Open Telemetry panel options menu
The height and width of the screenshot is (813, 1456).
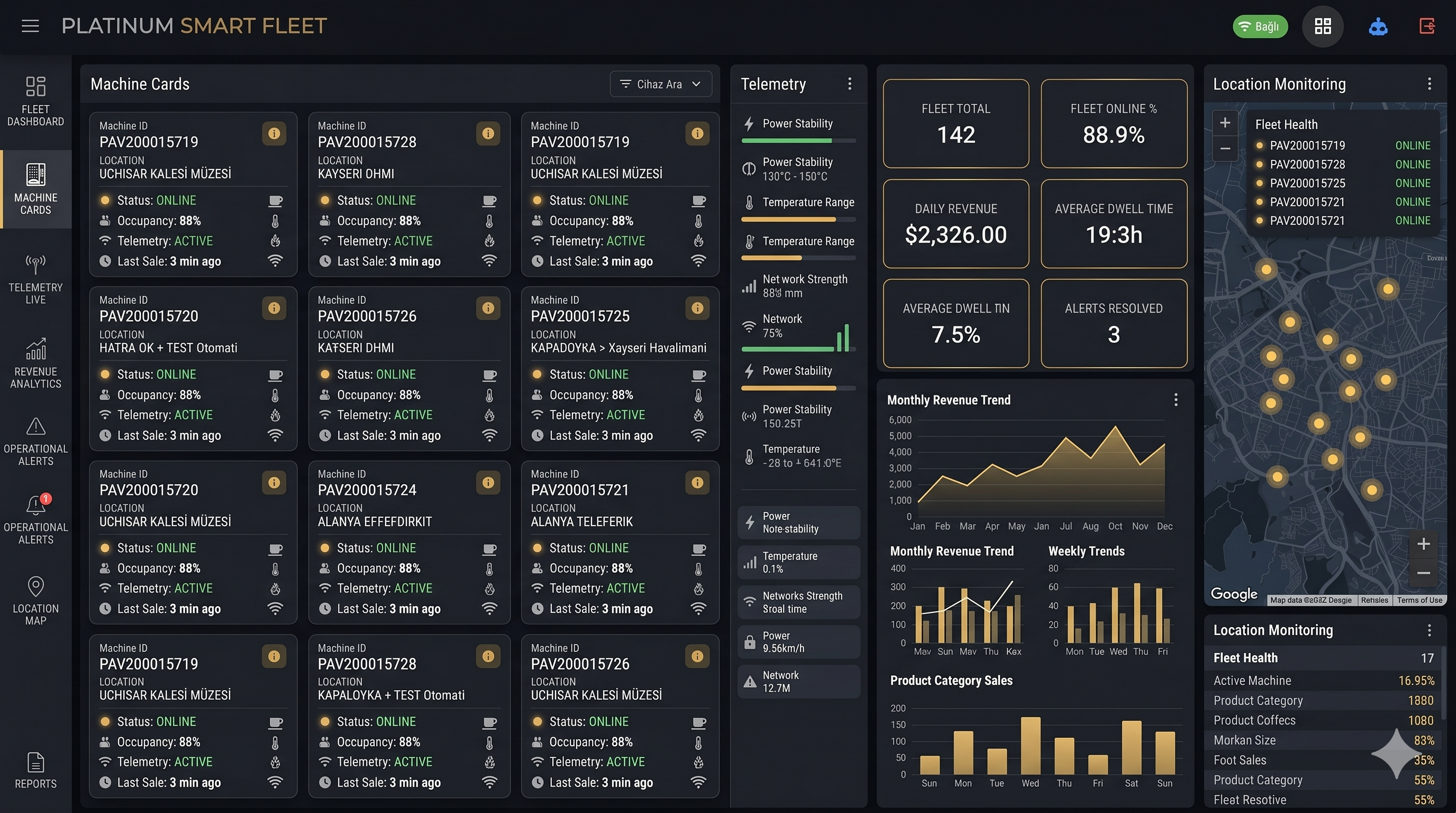(x=850, y=84)
